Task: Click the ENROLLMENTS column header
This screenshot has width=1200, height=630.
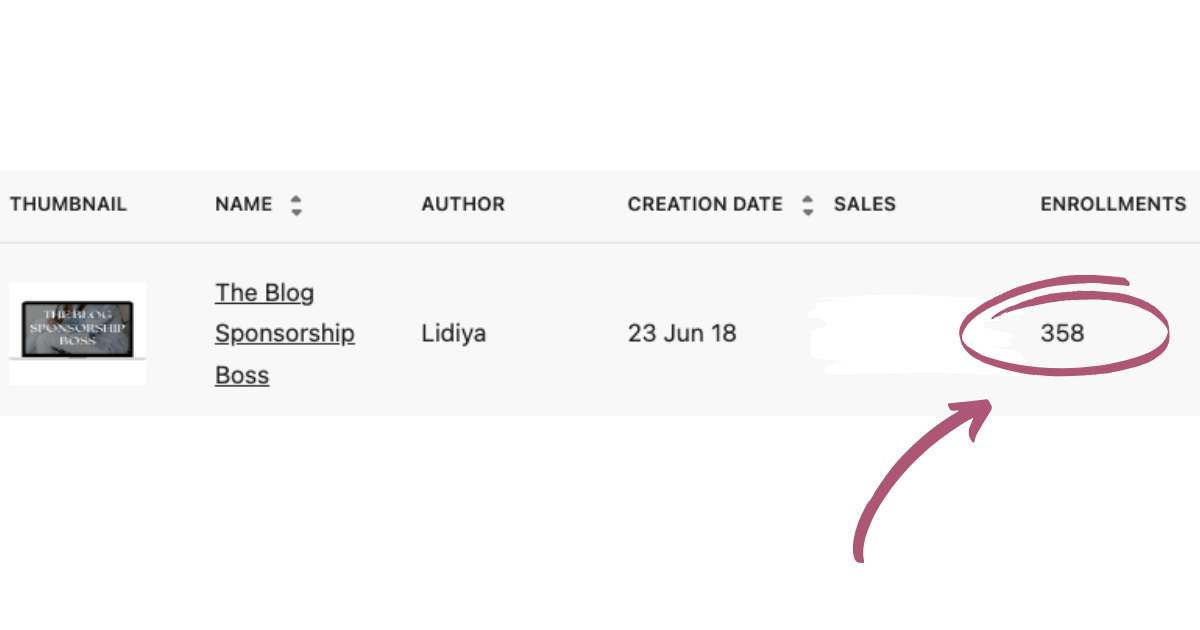Action: pyautogui.click(x=1113, y=205)
